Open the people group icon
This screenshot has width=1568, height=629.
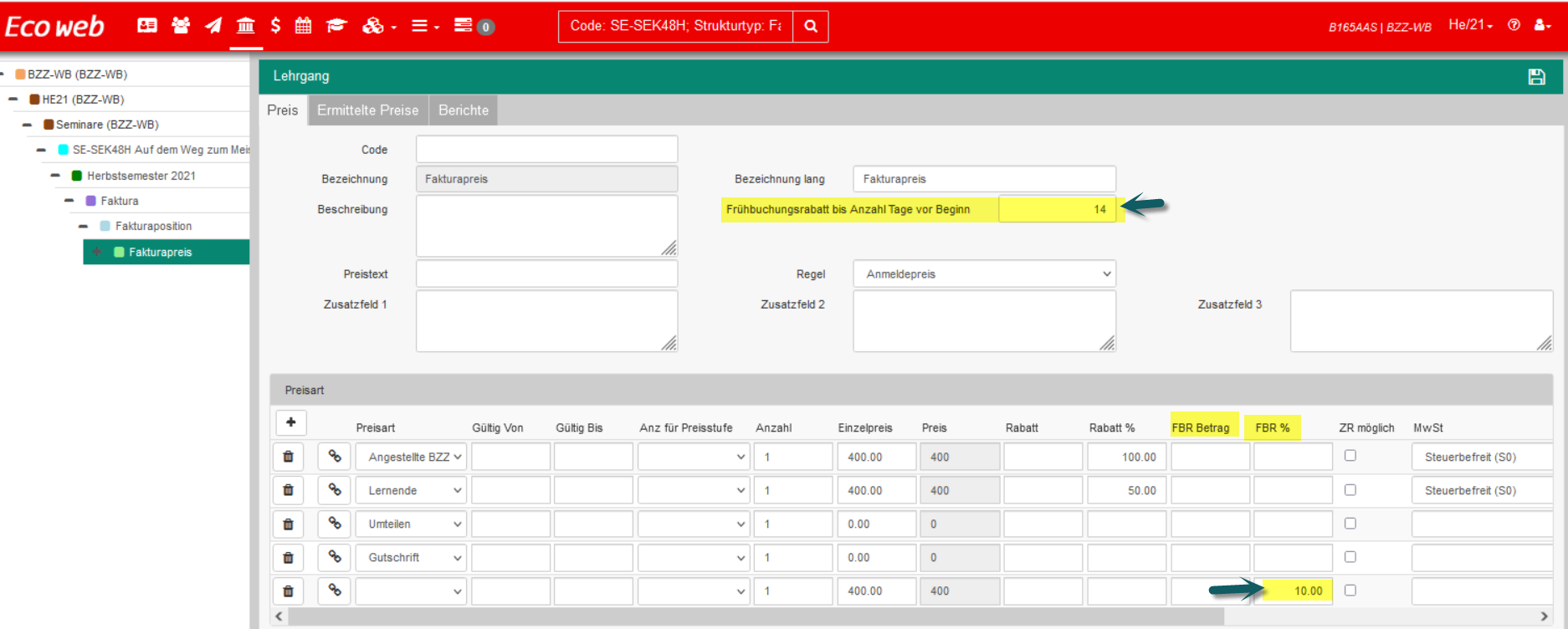click(x=181, y=26)
